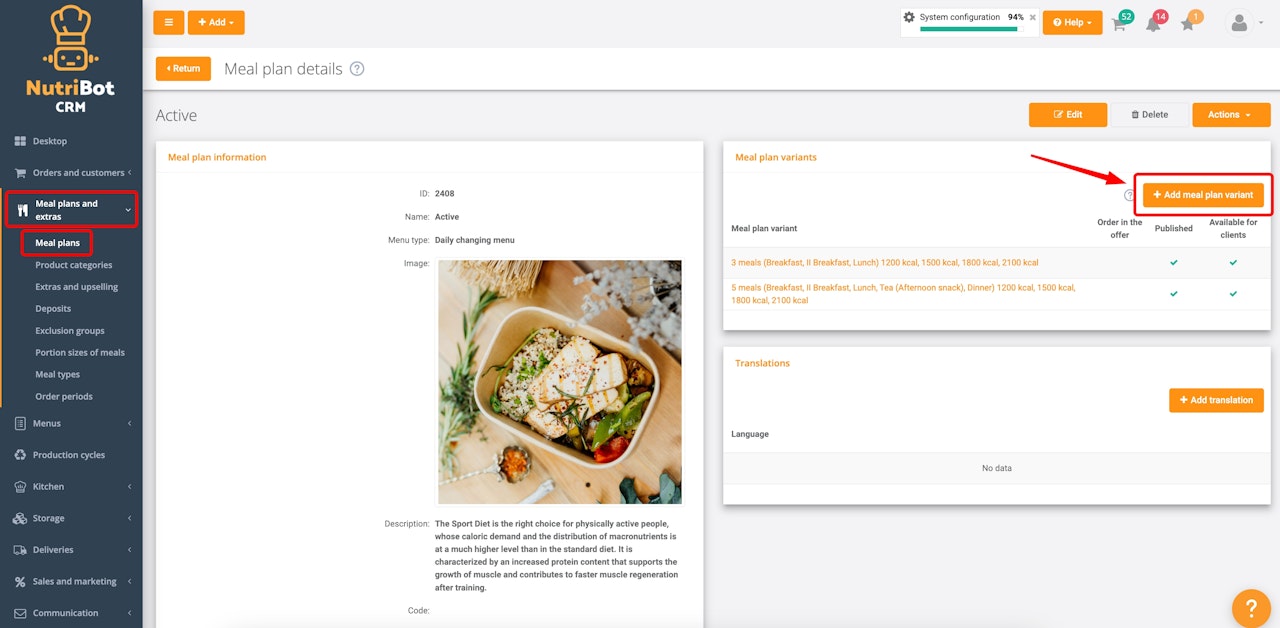Click Published checkmark for 3 meals variant
Image resolution: width=1280 pixels, height=628 pixels.
click(x=1174, y=263)
